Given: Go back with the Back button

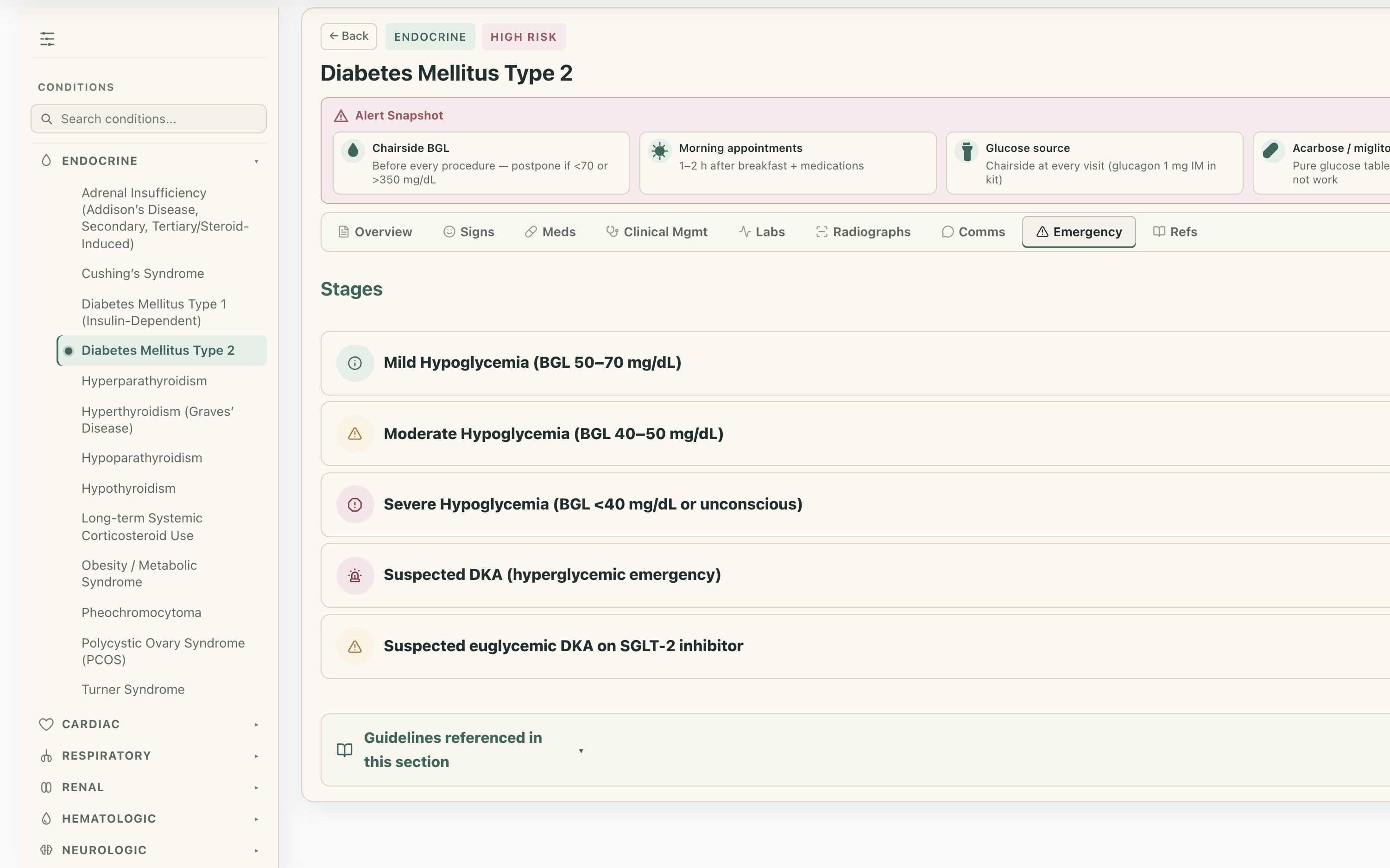Looking at the screenshot, I should coord(348,36).
